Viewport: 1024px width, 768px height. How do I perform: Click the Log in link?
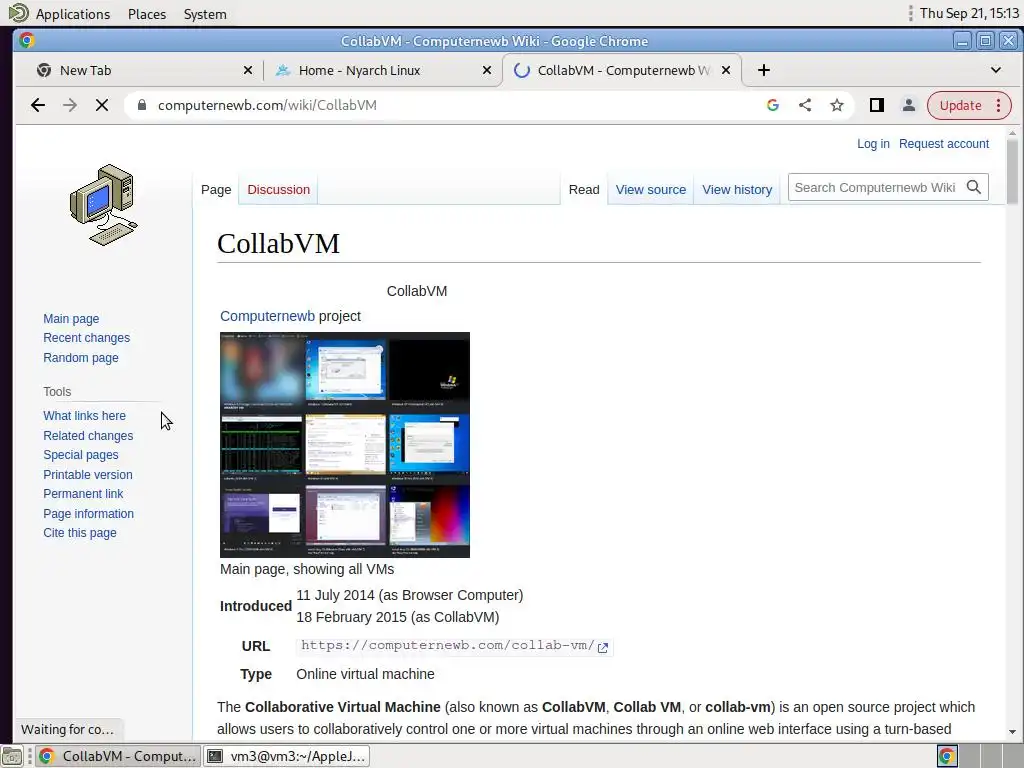click(873, 144)
